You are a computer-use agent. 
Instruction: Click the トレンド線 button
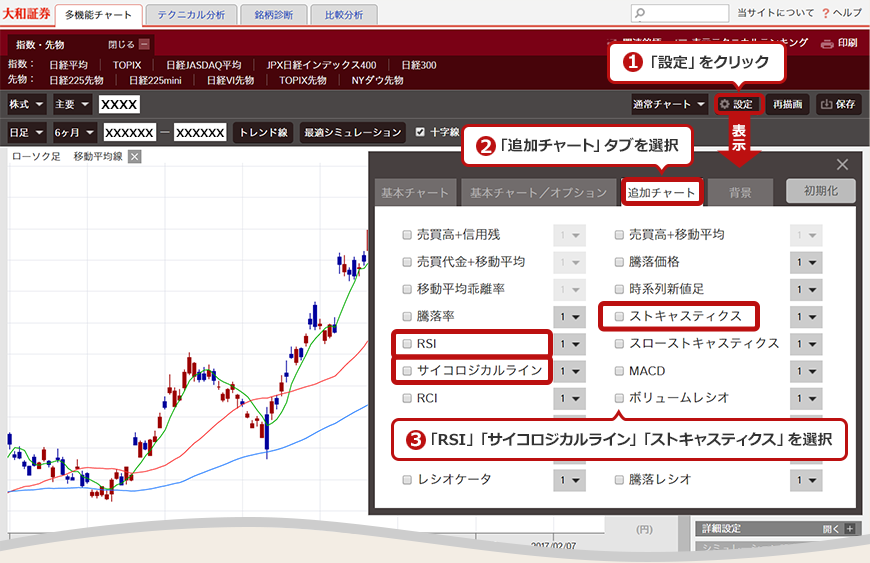point(263,133)
